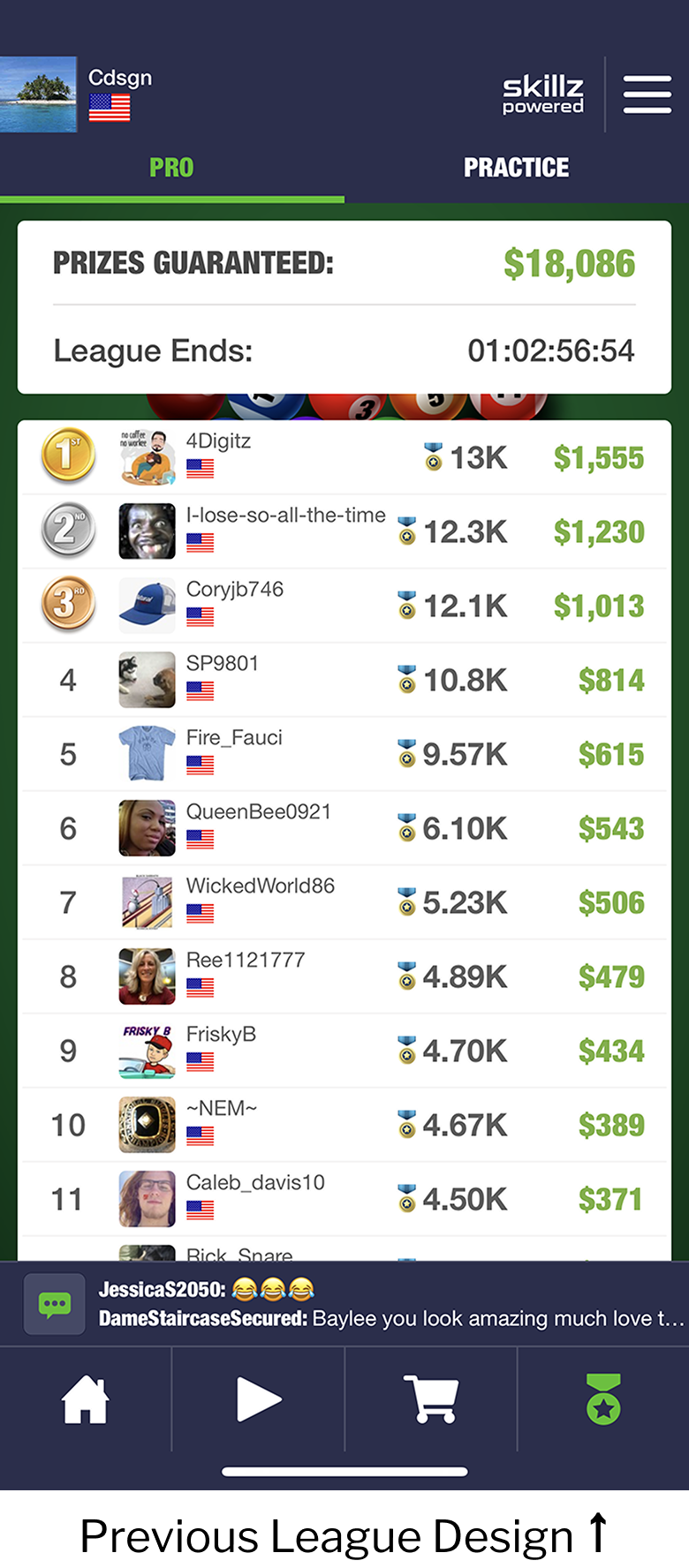Tap the ~NEM~ ring avatar
Screen dimensions: 689x1568
tap(147, 1125)
